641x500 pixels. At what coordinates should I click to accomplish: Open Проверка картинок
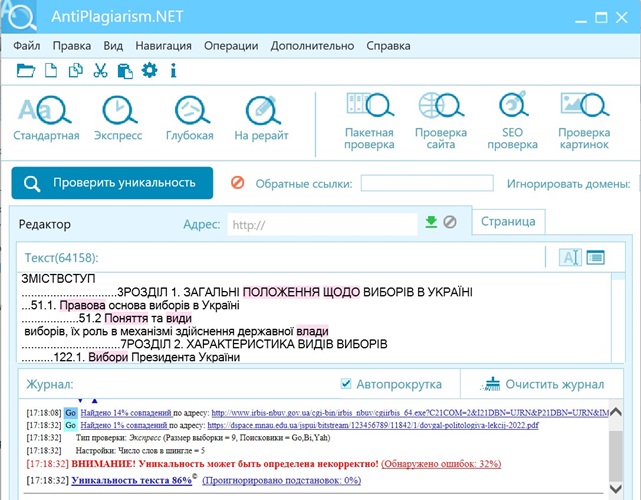584,121
